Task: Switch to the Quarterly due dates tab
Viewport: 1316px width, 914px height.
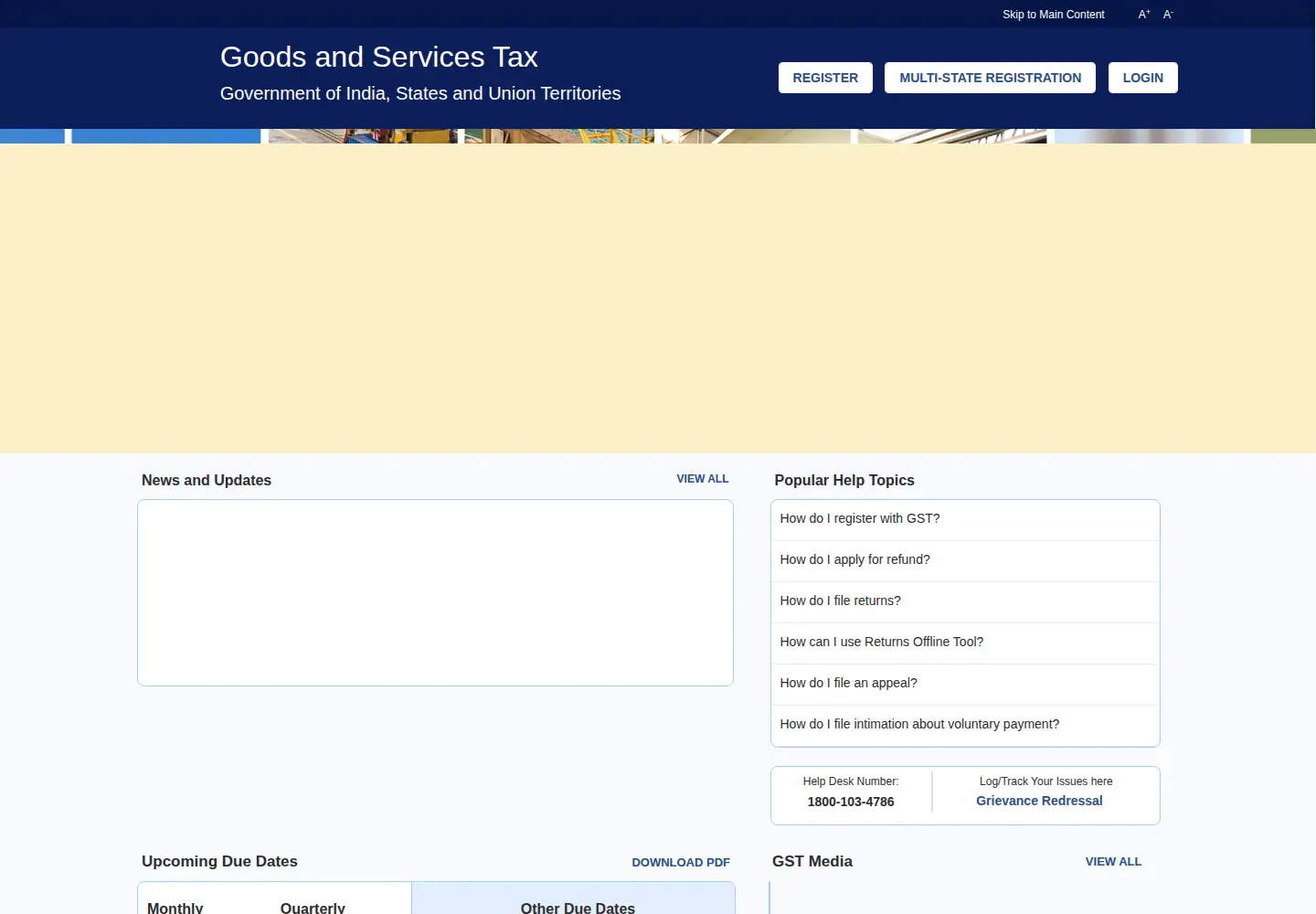Action: click(313, 908)
